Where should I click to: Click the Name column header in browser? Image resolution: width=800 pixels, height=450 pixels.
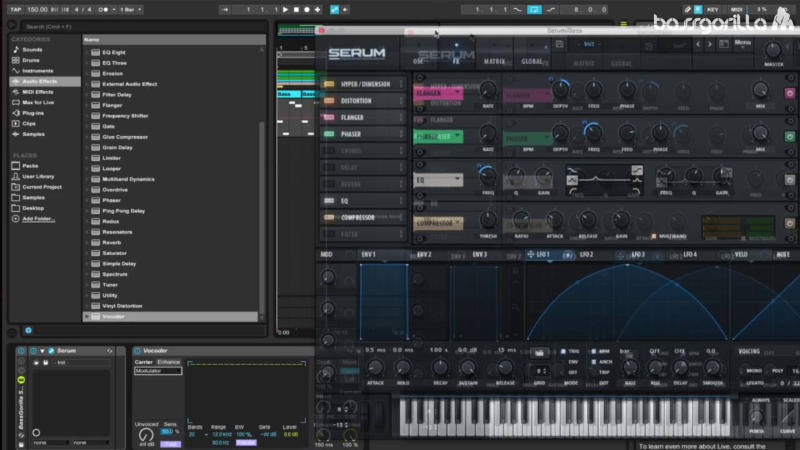[x=173, y=39]
